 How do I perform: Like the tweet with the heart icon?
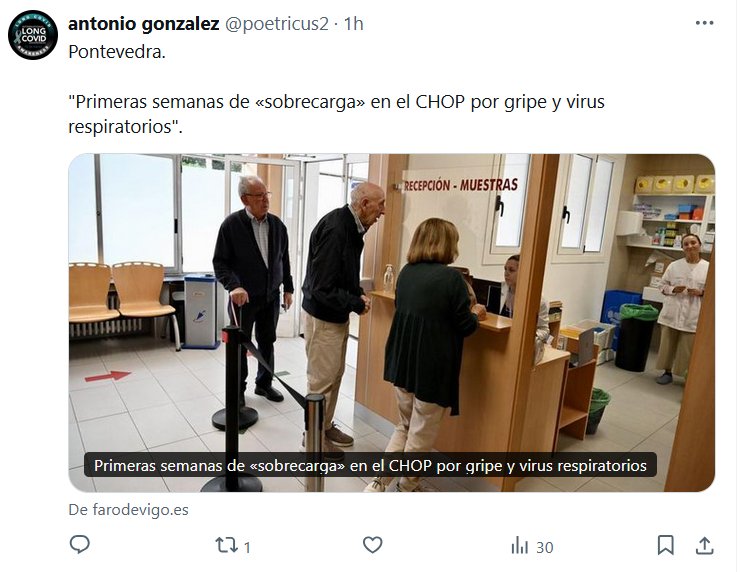[372, 545]
